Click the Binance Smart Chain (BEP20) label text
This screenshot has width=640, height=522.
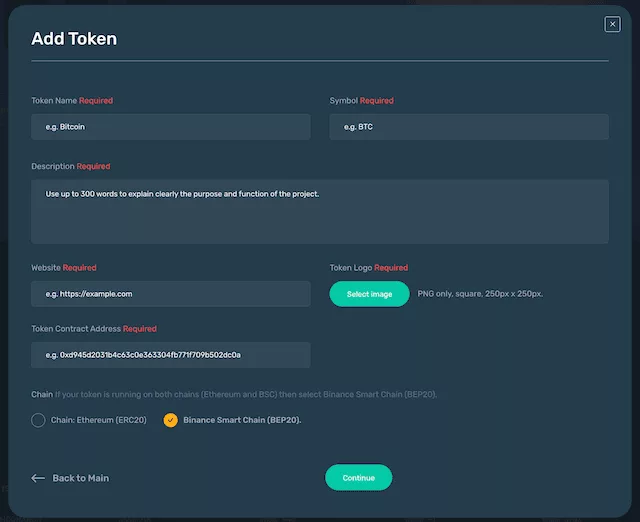[242, 420]
